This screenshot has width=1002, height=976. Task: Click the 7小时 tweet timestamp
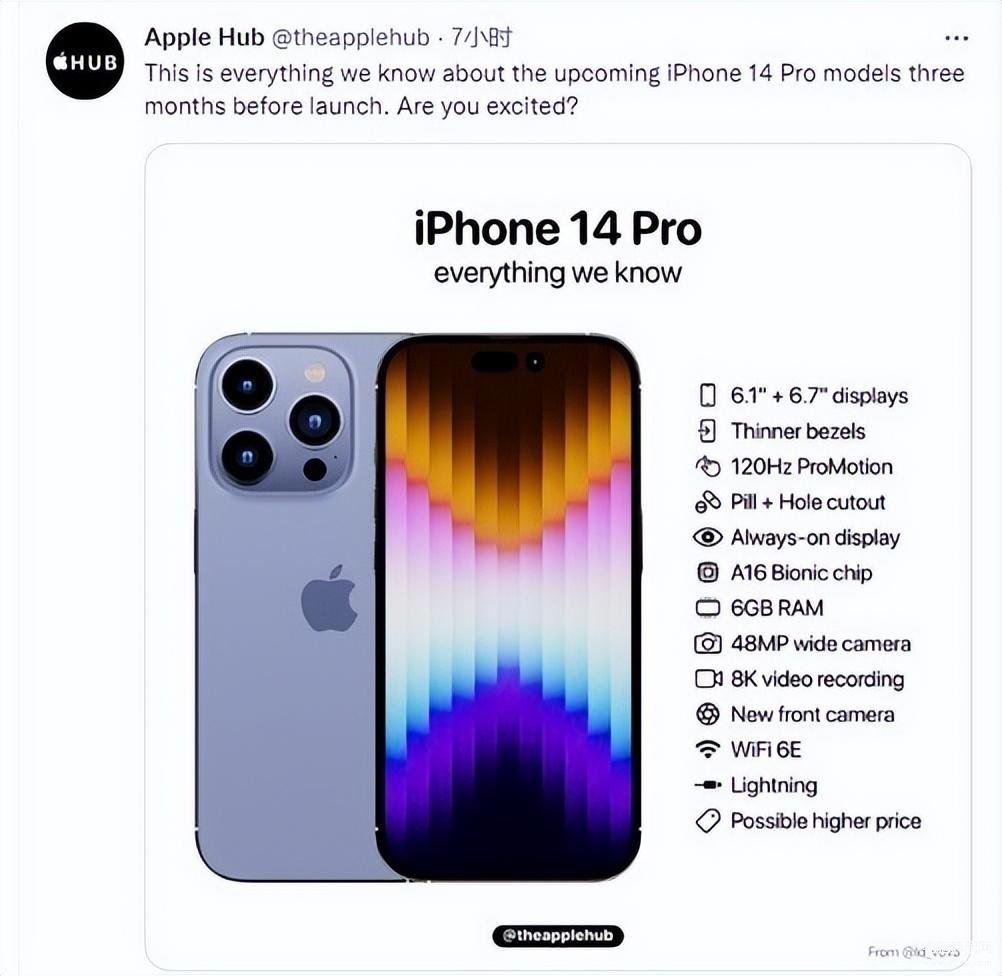482,38
